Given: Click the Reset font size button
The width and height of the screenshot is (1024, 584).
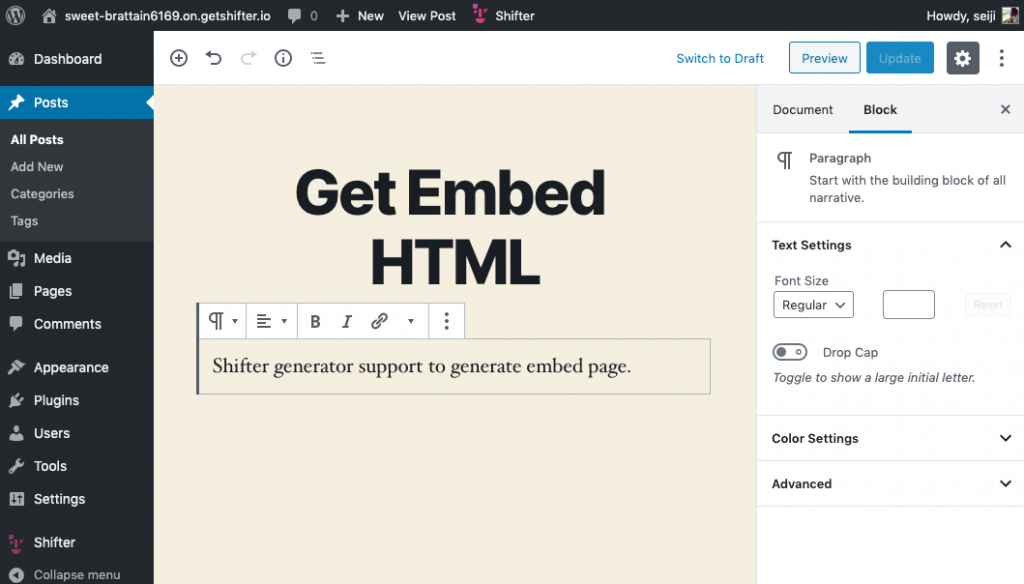Looking at the screenshot, I should point(987,304).
